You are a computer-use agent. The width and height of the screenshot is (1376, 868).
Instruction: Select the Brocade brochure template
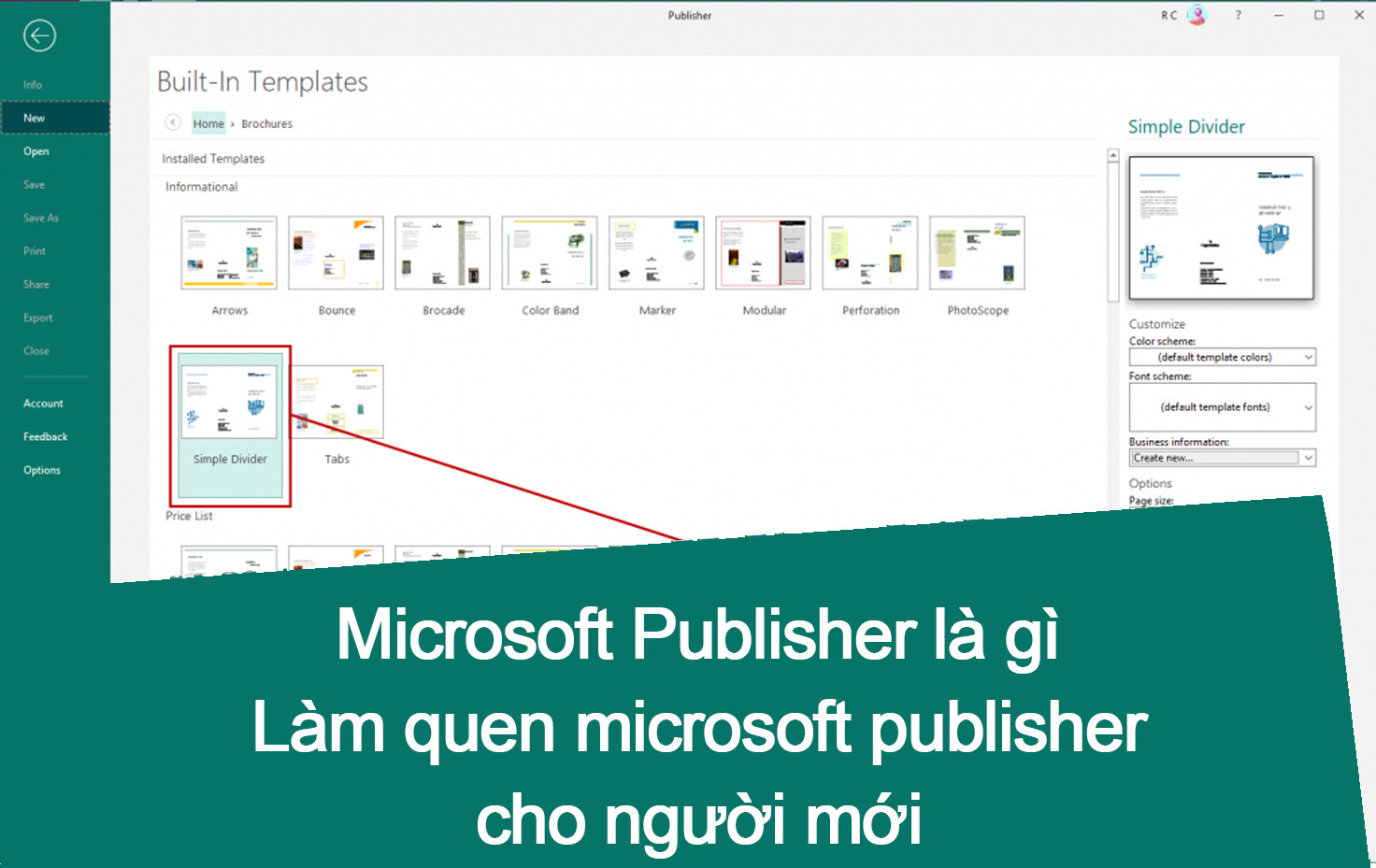tap(443, 266)
